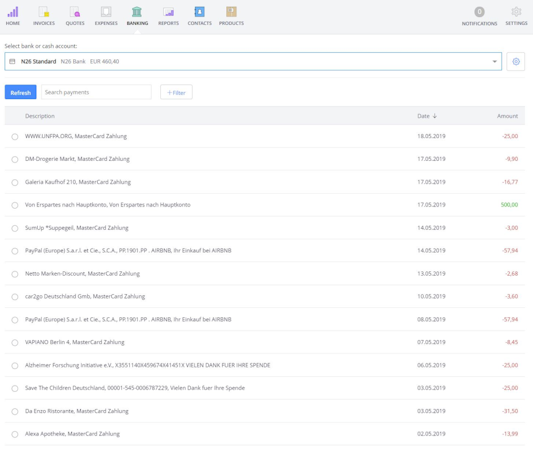This screenshot has width=533, height=450.
Task: Open the Home dashboard icon
Action: [x=13, y=12]
